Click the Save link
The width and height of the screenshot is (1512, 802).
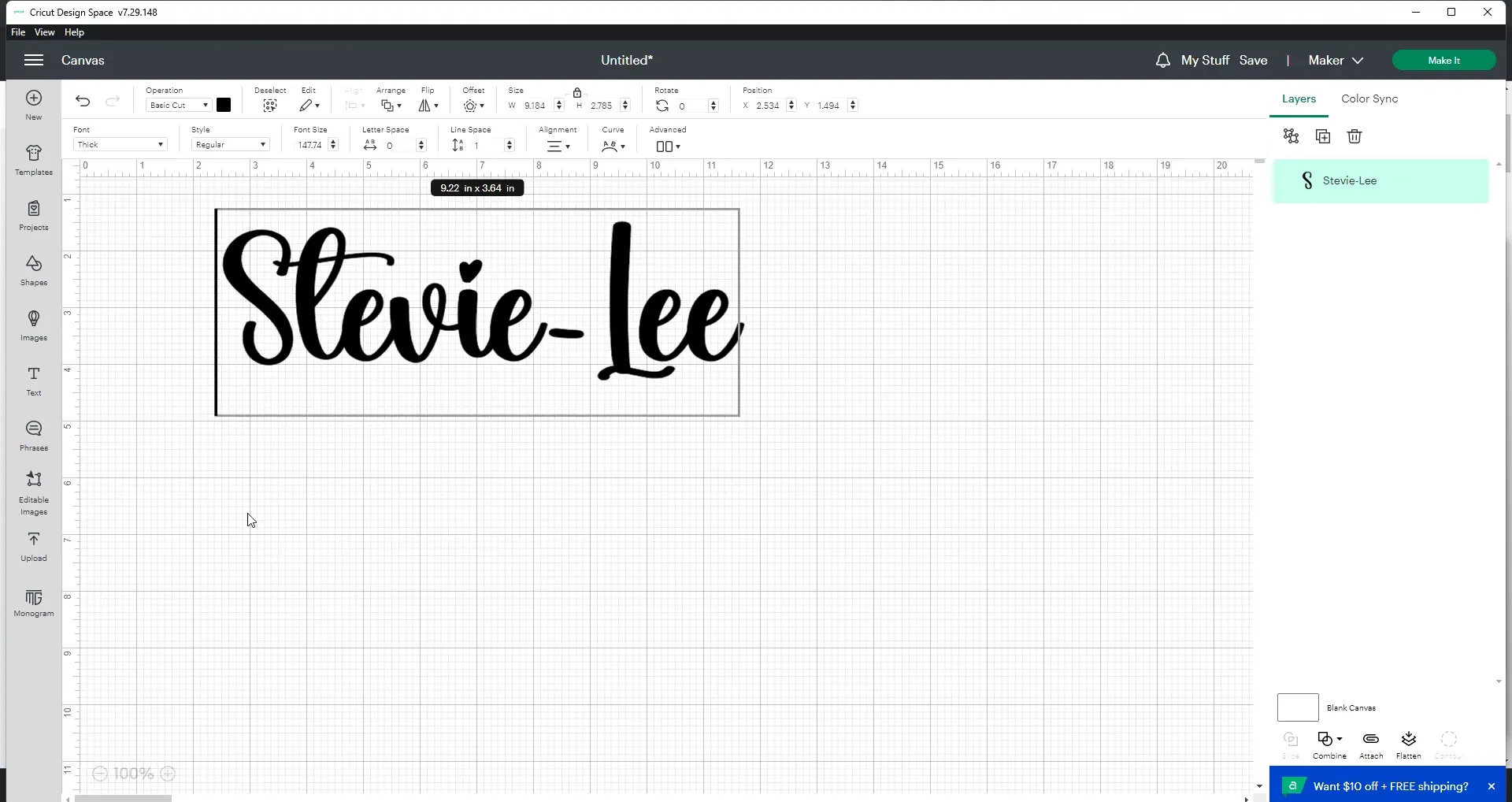(1252, 61)
